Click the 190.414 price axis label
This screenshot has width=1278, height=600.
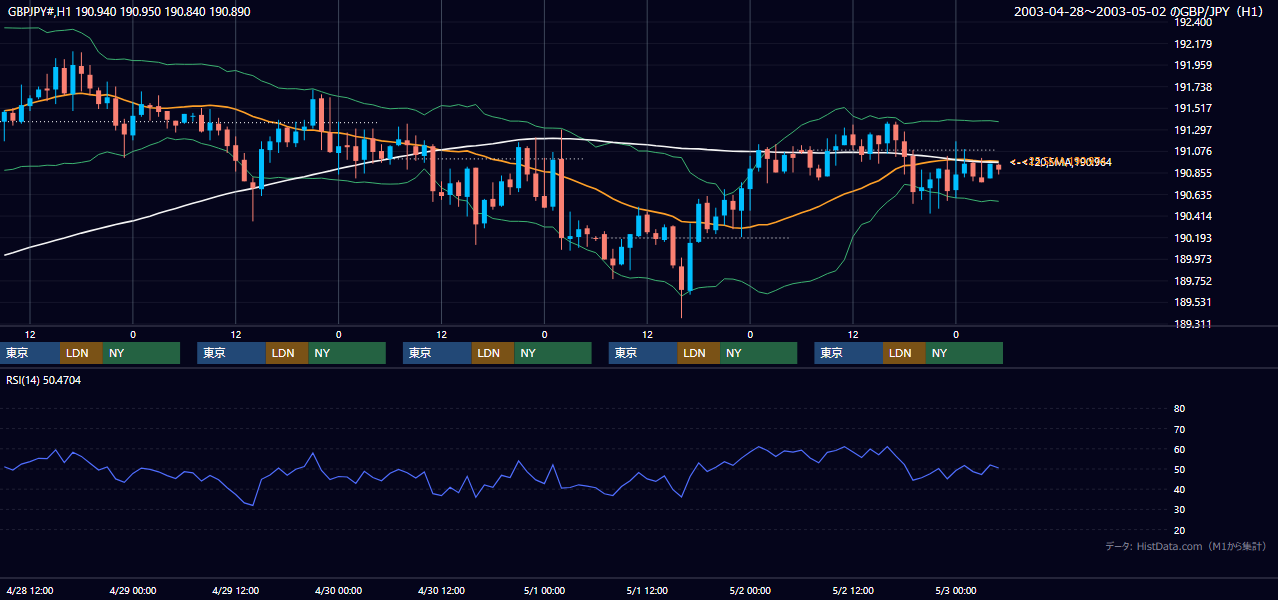pyautogui.click(x=1193, y=216)
